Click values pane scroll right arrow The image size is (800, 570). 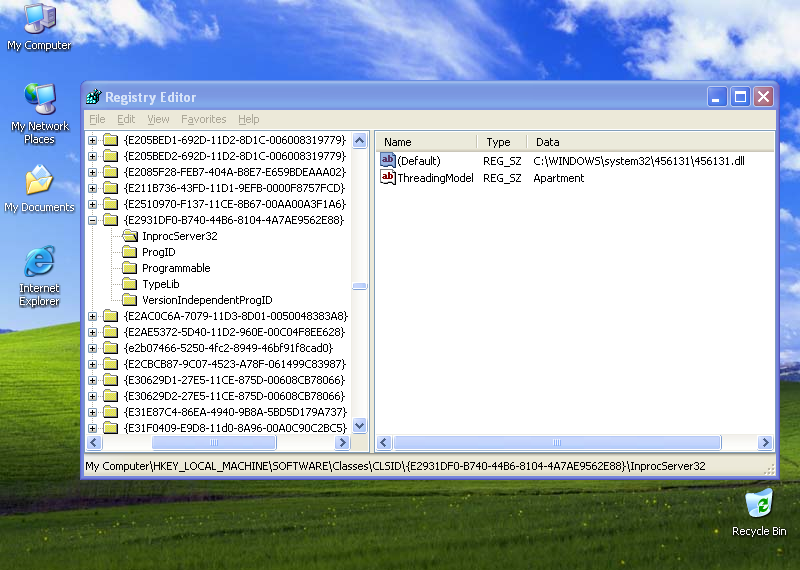point(765,442)
